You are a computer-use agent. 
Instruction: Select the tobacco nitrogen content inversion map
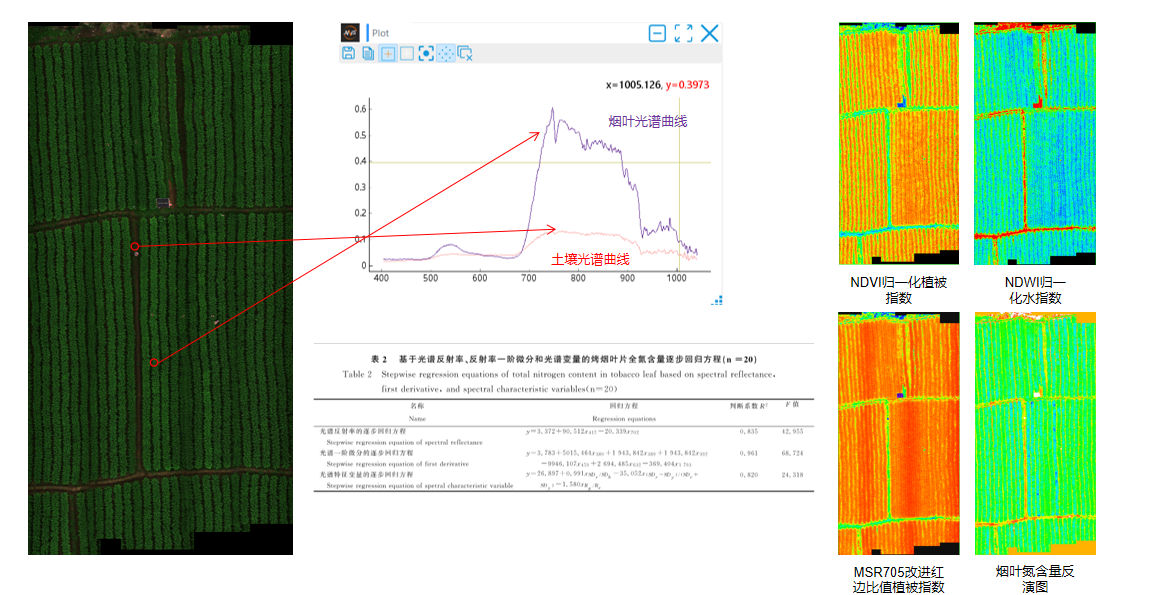click(1034, 433)
